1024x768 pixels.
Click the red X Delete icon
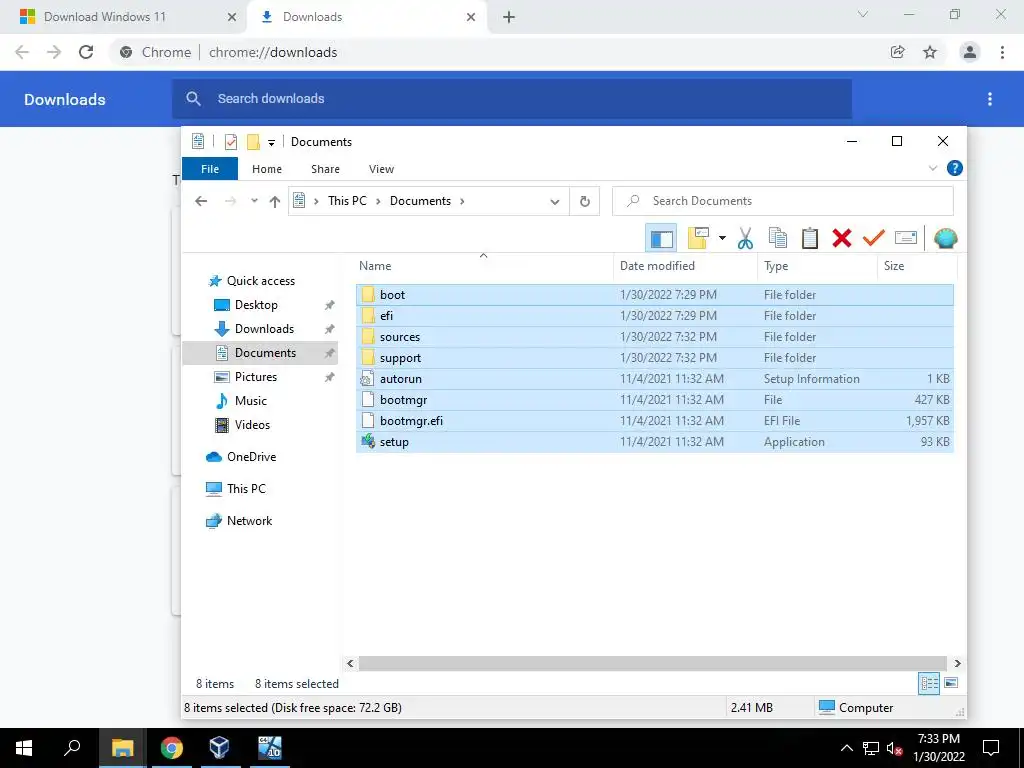click(842, 238)
